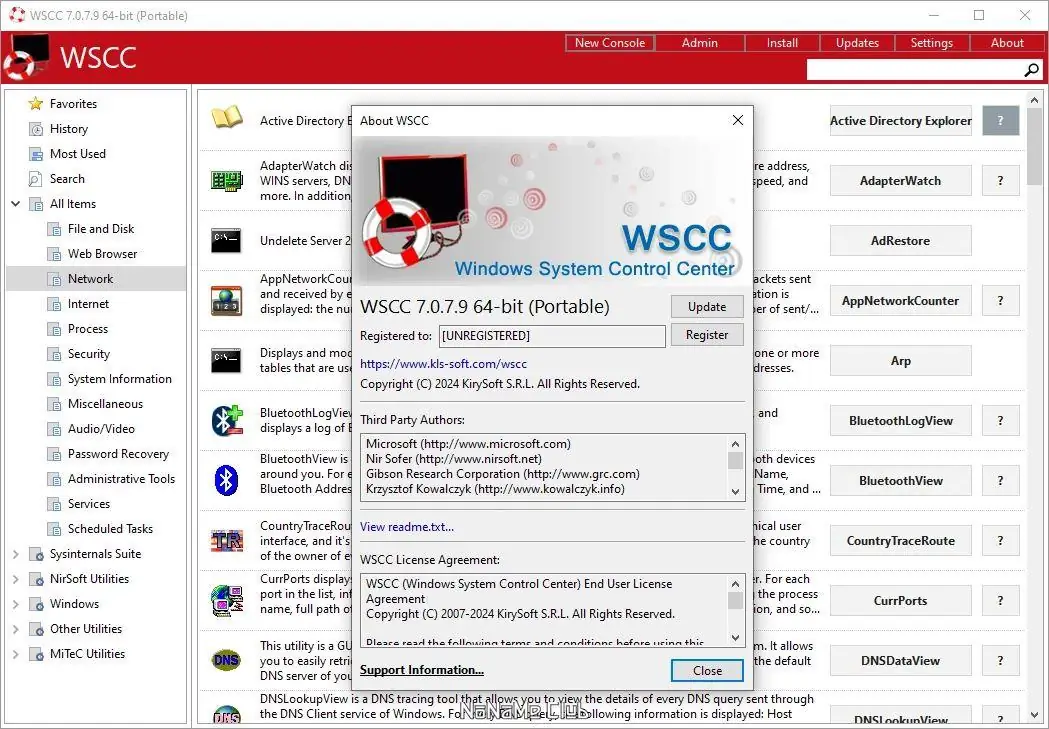Click the header search input box
Image resolution: width=1049 pixels, height=729 pixels.
[x=915, y=70]
